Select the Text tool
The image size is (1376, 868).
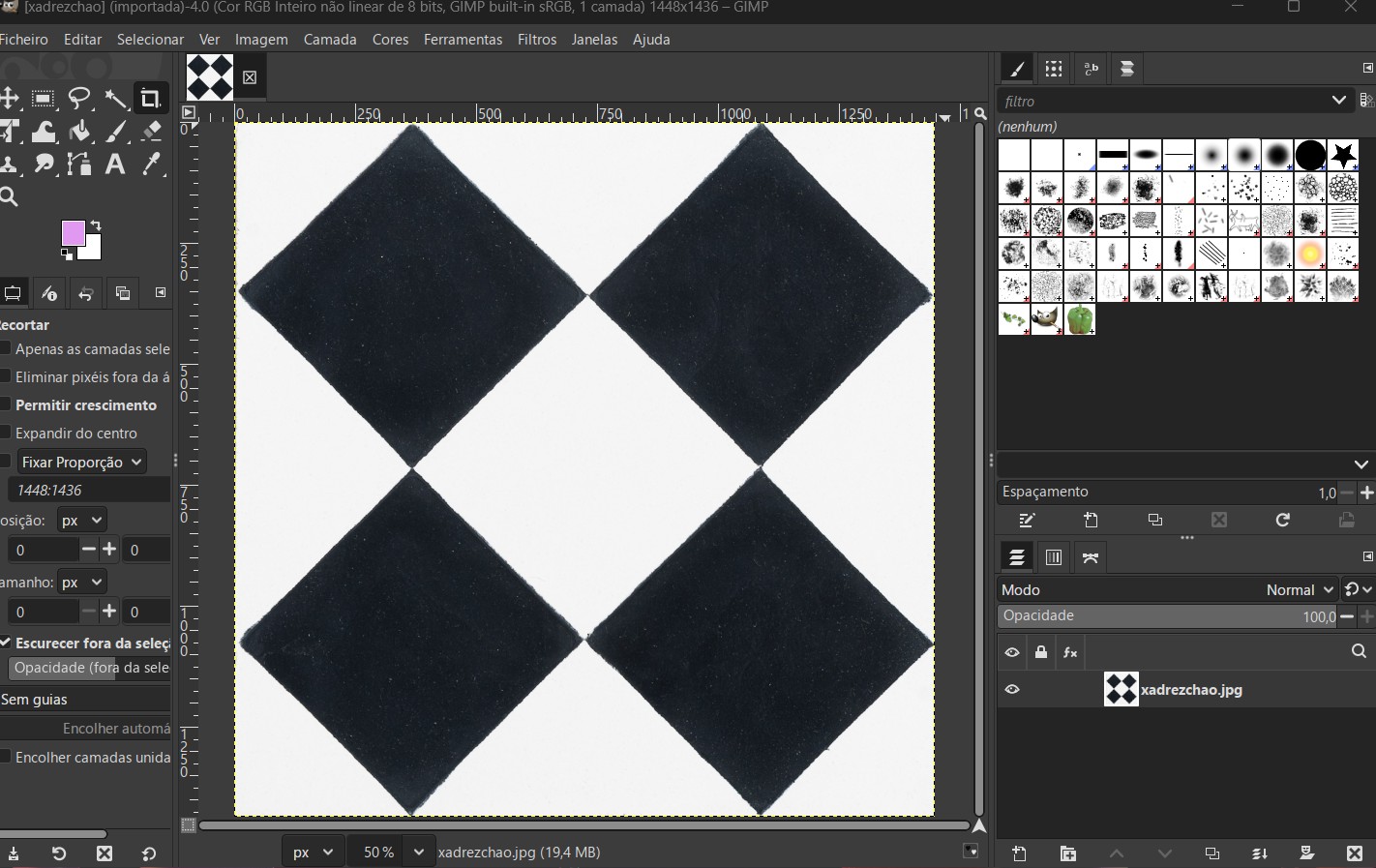115,165
